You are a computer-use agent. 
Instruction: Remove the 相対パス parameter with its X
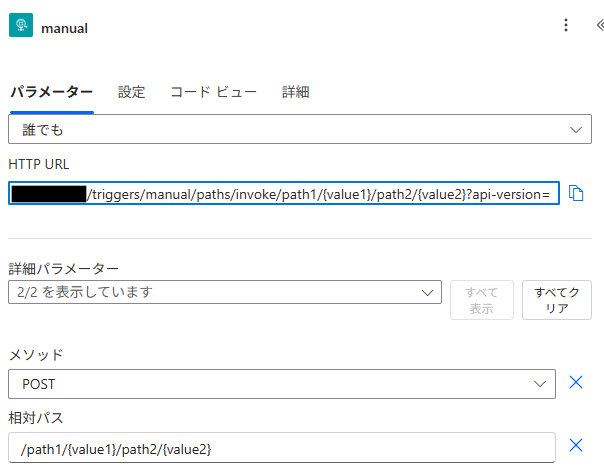[576, 446]
